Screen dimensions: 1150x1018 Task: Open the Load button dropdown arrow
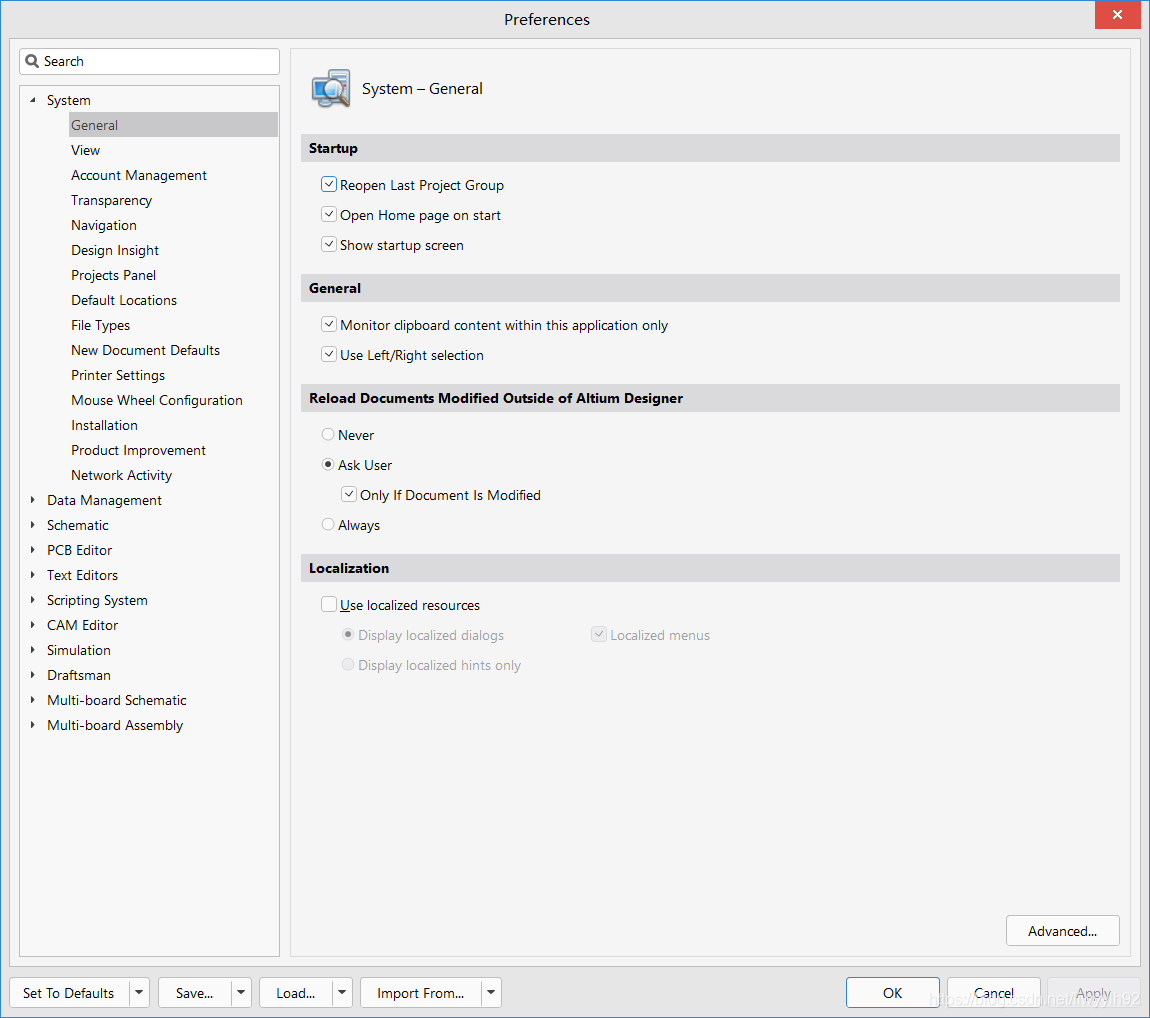343,993
